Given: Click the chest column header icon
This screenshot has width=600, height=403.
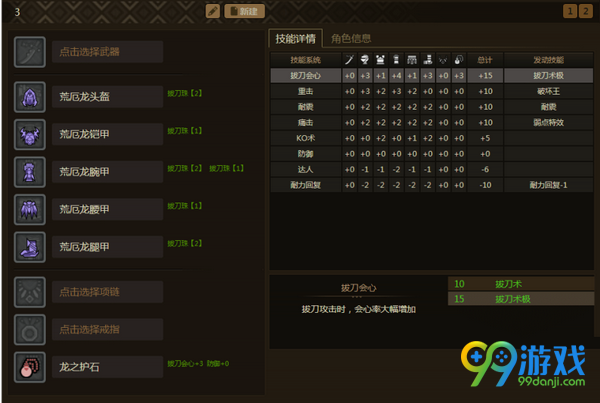Looking at the screenshot, I should point(380,60).
